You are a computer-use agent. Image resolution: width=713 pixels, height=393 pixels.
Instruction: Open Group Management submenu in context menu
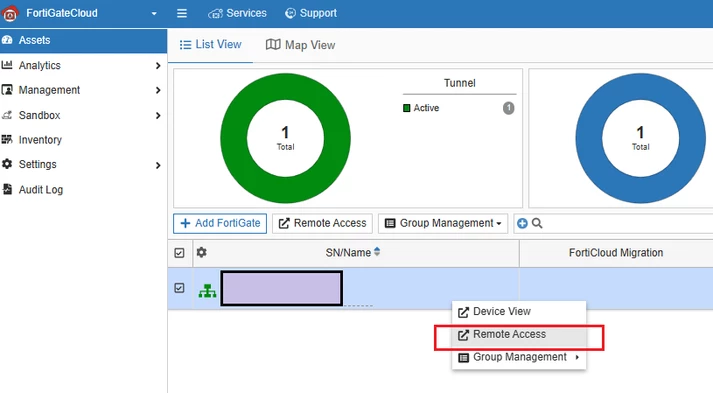(519, 357)
